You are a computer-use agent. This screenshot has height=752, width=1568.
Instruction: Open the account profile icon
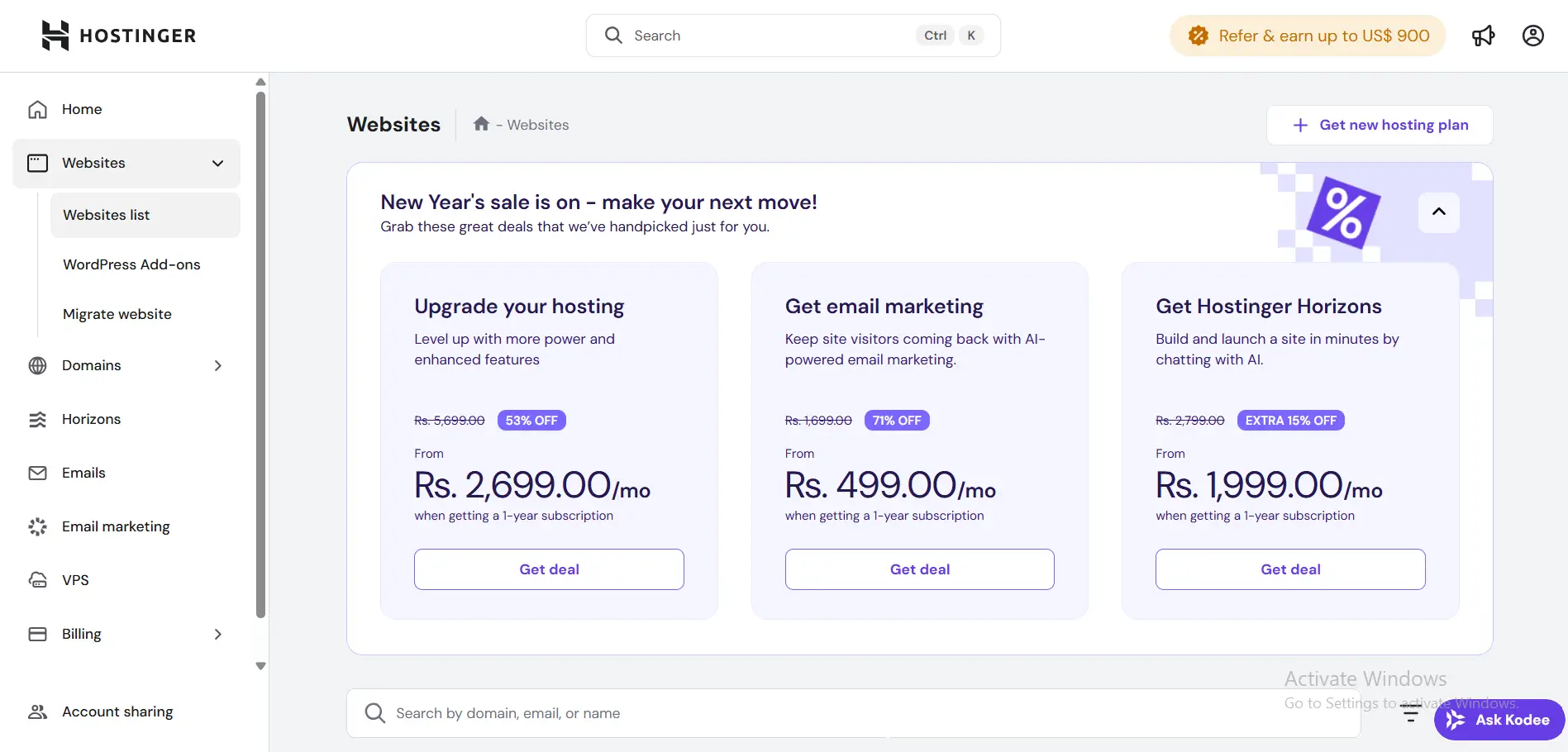click(1532, 36)
